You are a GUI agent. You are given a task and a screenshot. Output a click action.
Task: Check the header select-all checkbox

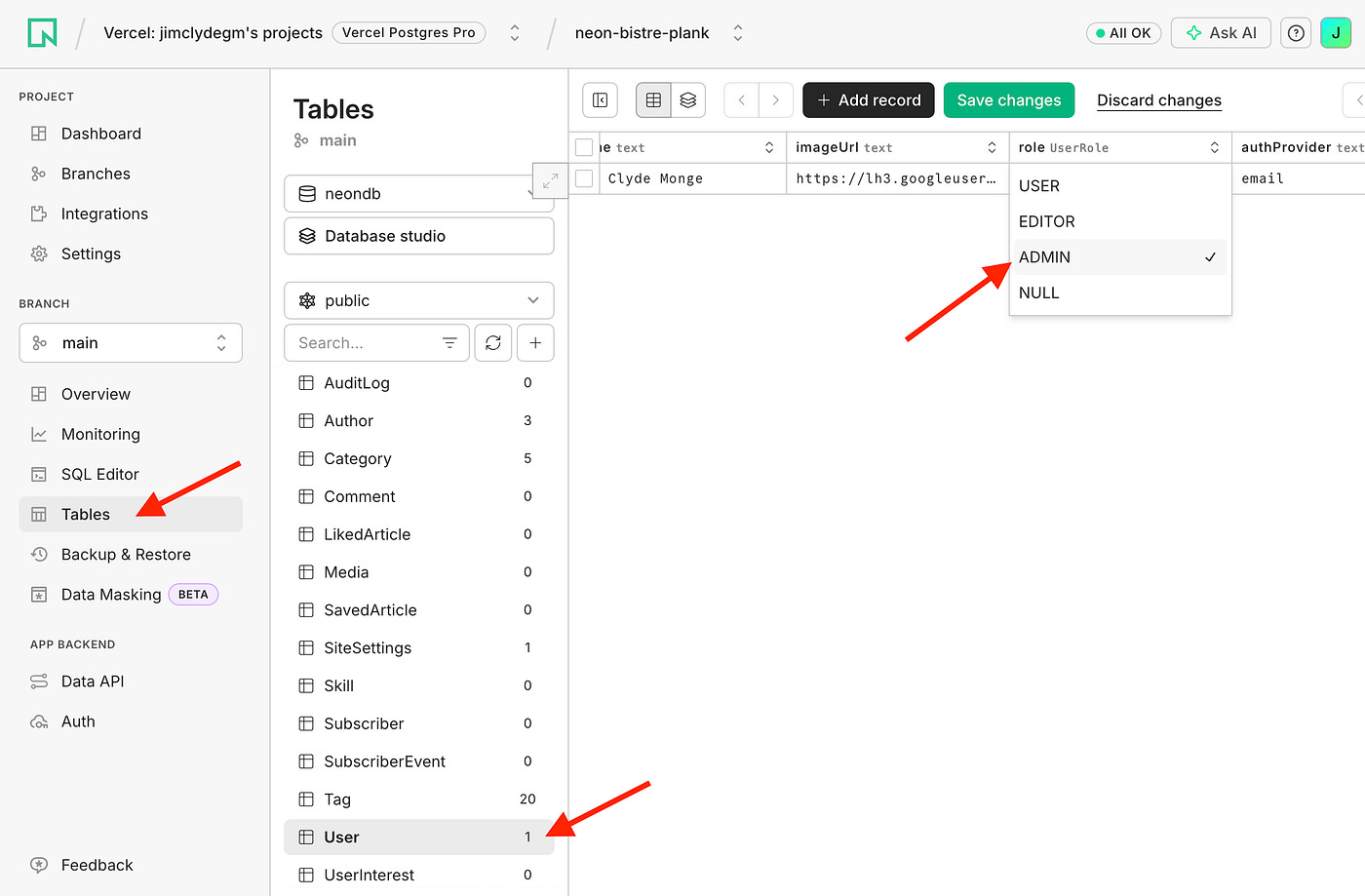[x=584, y=147]
